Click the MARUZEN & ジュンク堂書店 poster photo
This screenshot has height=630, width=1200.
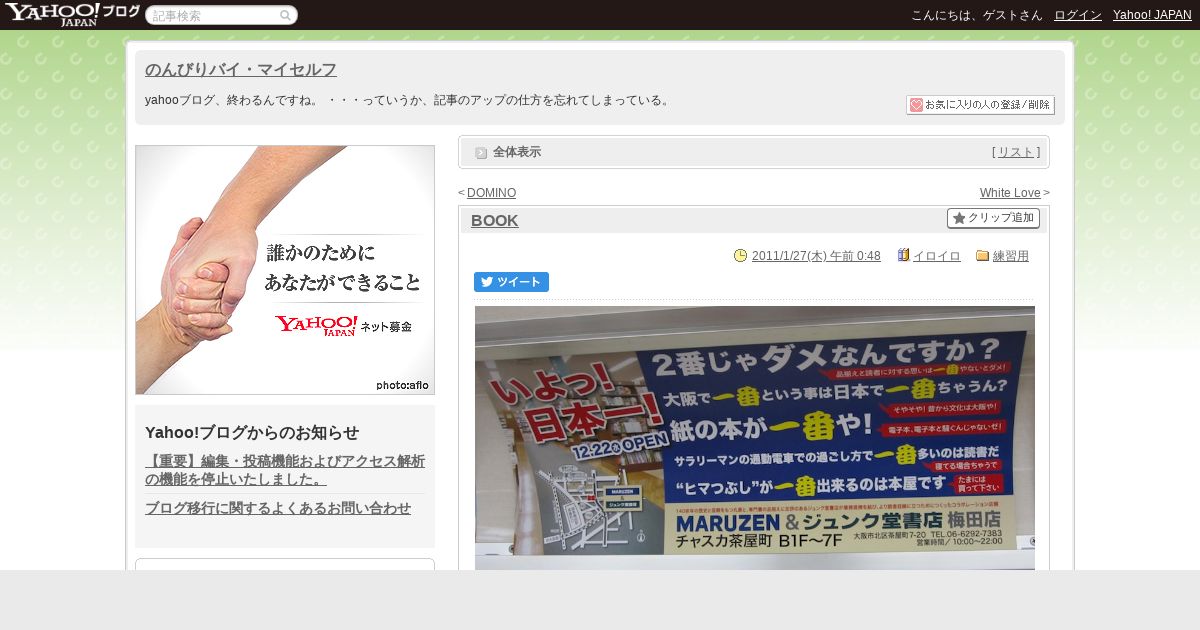[755, 438]
